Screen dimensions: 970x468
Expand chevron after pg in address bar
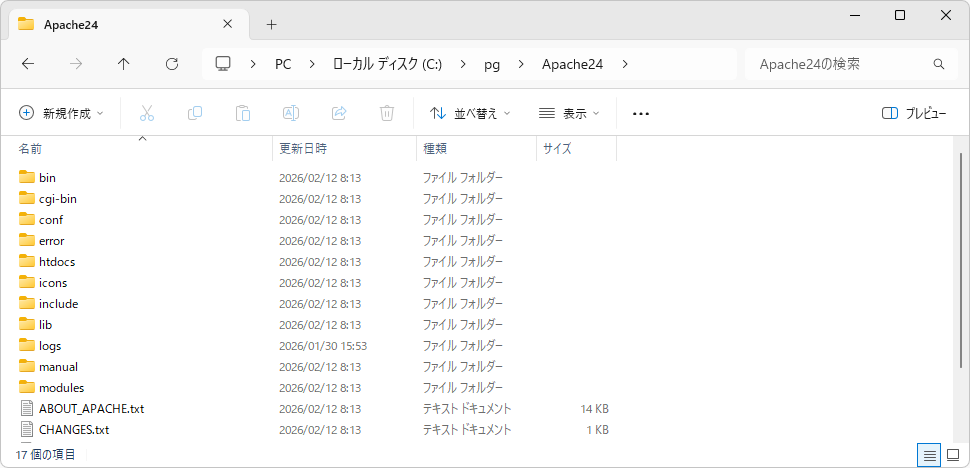click(x=521, y=64)
